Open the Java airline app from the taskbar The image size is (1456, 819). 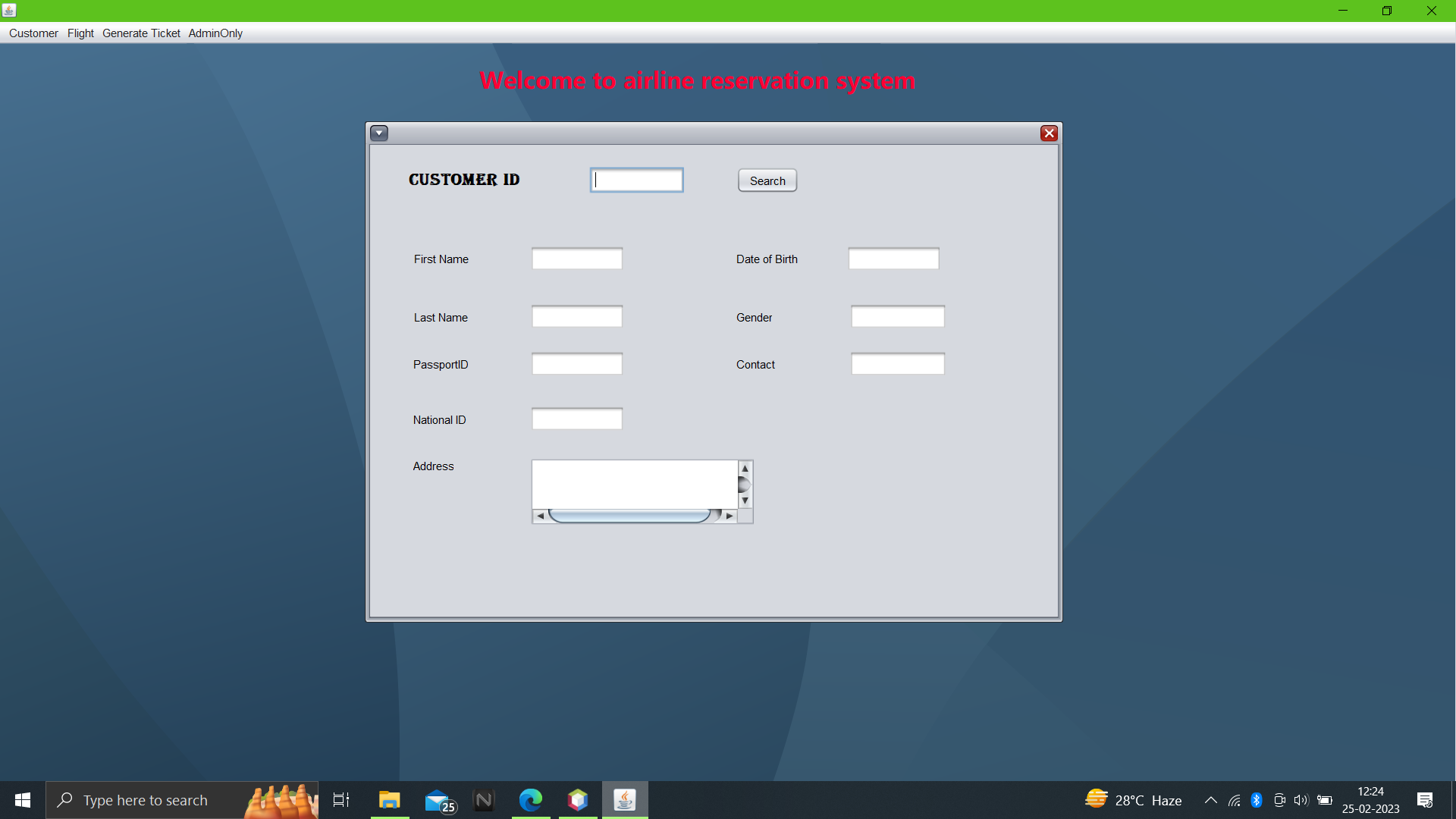(623, 799)
